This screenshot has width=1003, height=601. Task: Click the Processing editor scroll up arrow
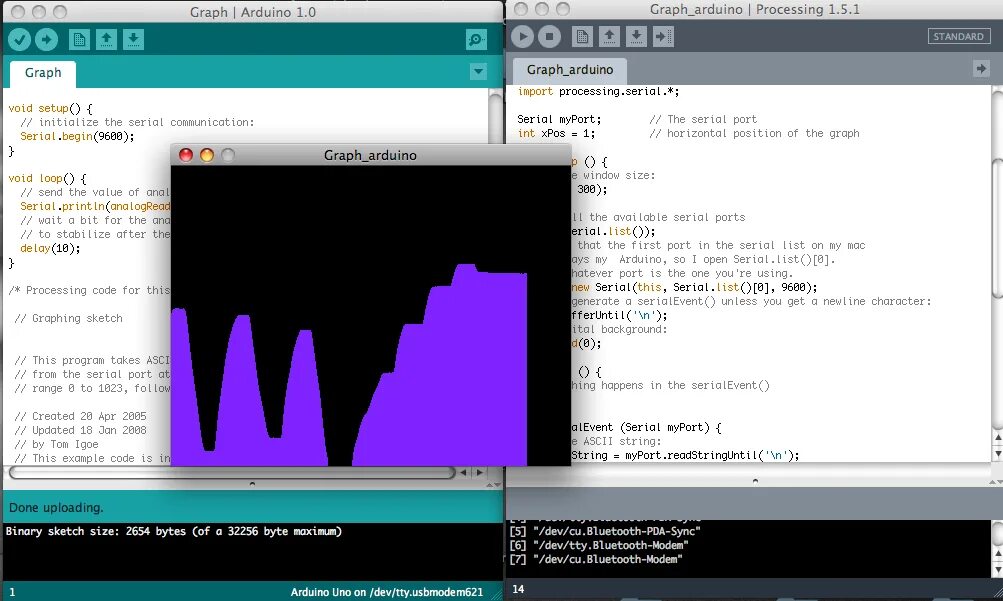[997, 437]
